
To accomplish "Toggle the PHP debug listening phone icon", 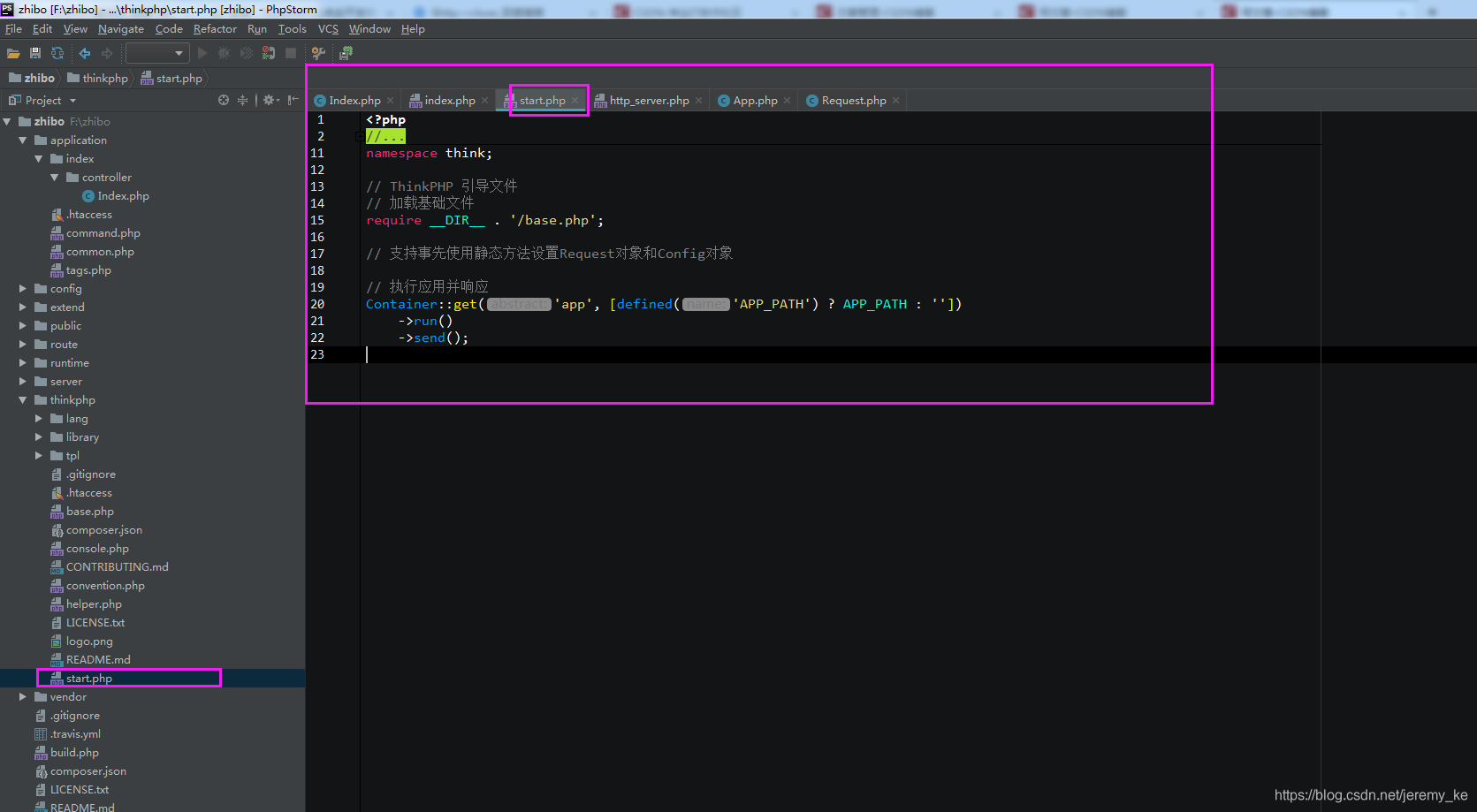I will coord(269,53).
